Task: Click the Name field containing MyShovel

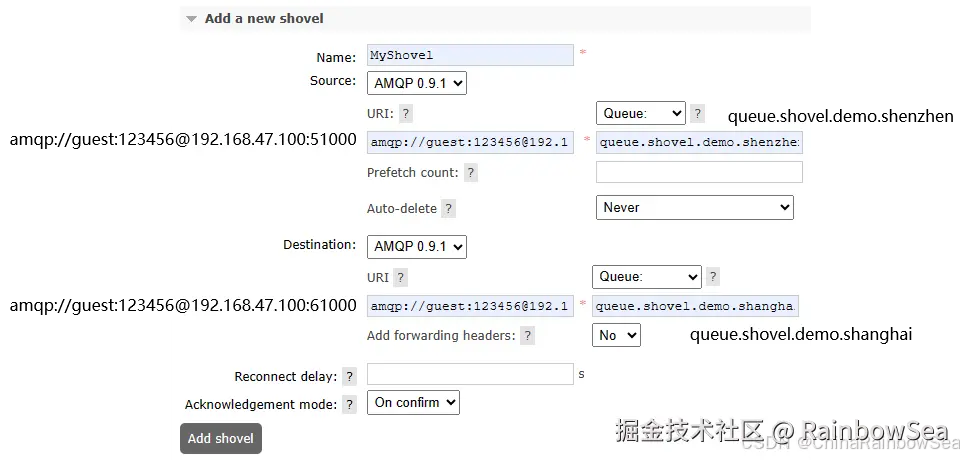Action: (470, 55)
